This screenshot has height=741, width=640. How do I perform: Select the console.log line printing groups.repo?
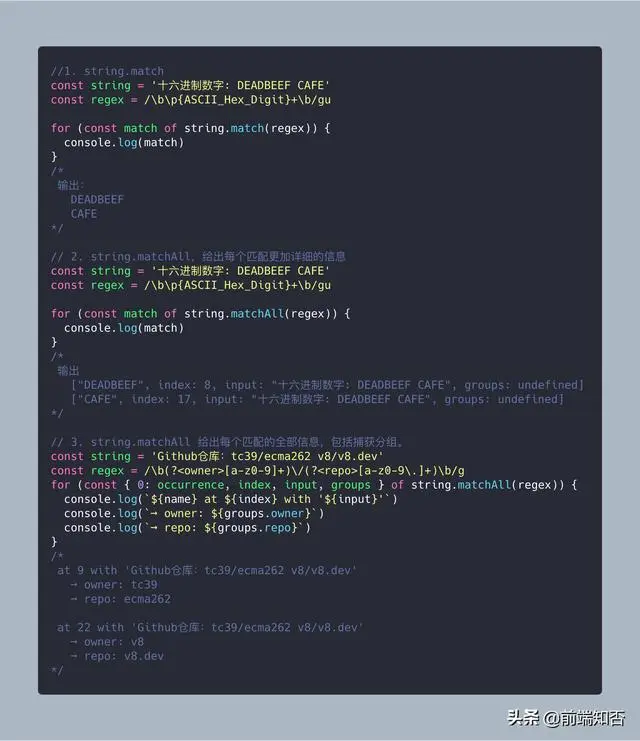pyautogui.click(x=188, y=528)
